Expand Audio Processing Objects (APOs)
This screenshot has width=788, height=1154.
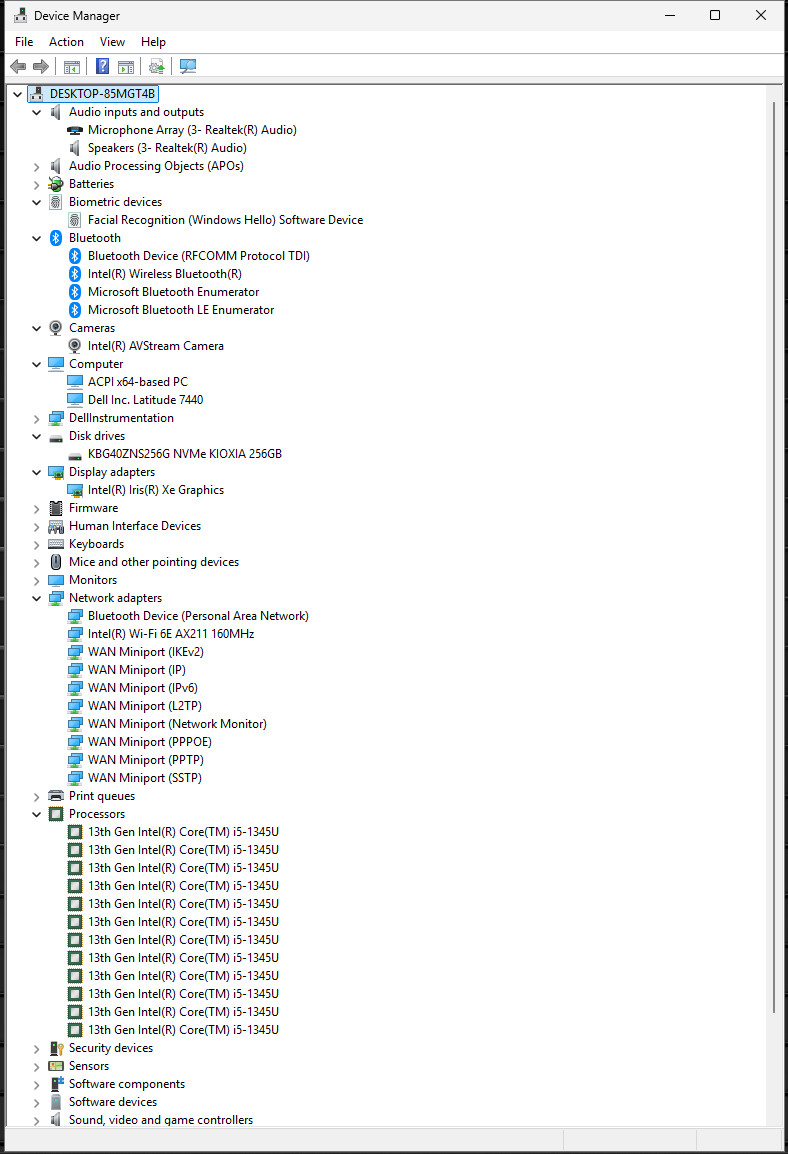pos(37,166)
